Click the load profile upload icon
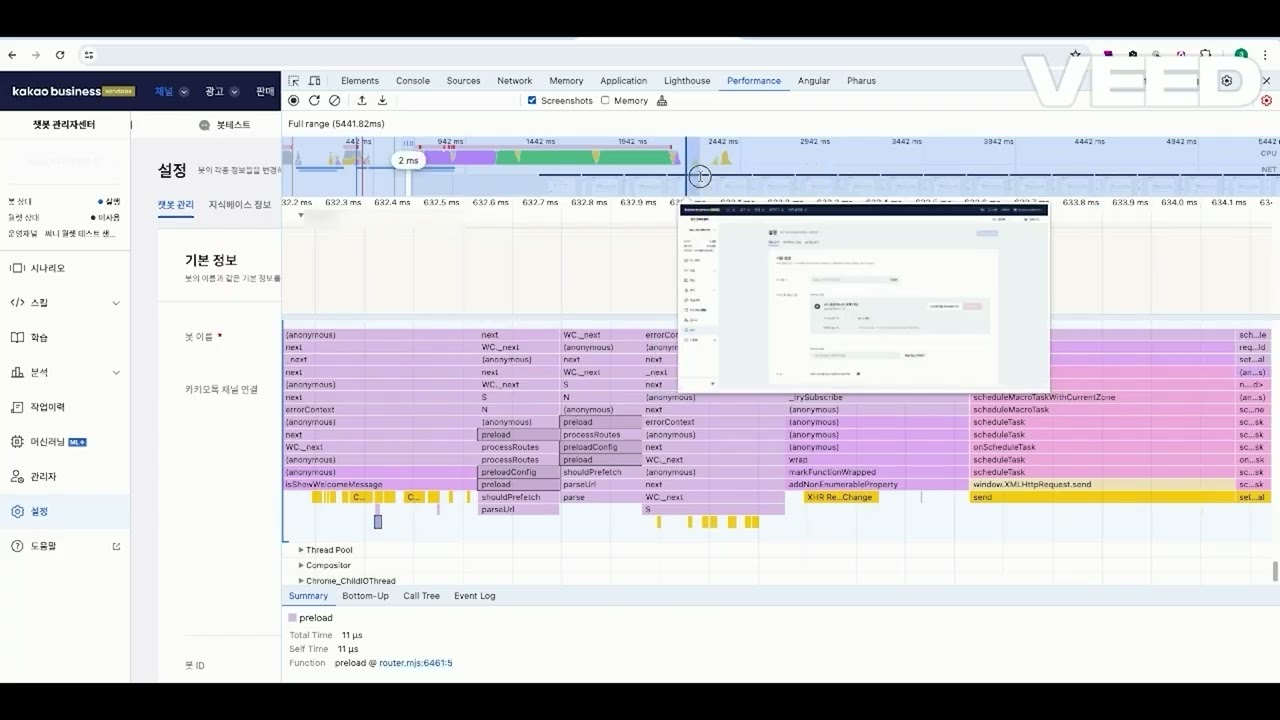The height and width of the screenshot is (720, 1280). coord(362,101)
